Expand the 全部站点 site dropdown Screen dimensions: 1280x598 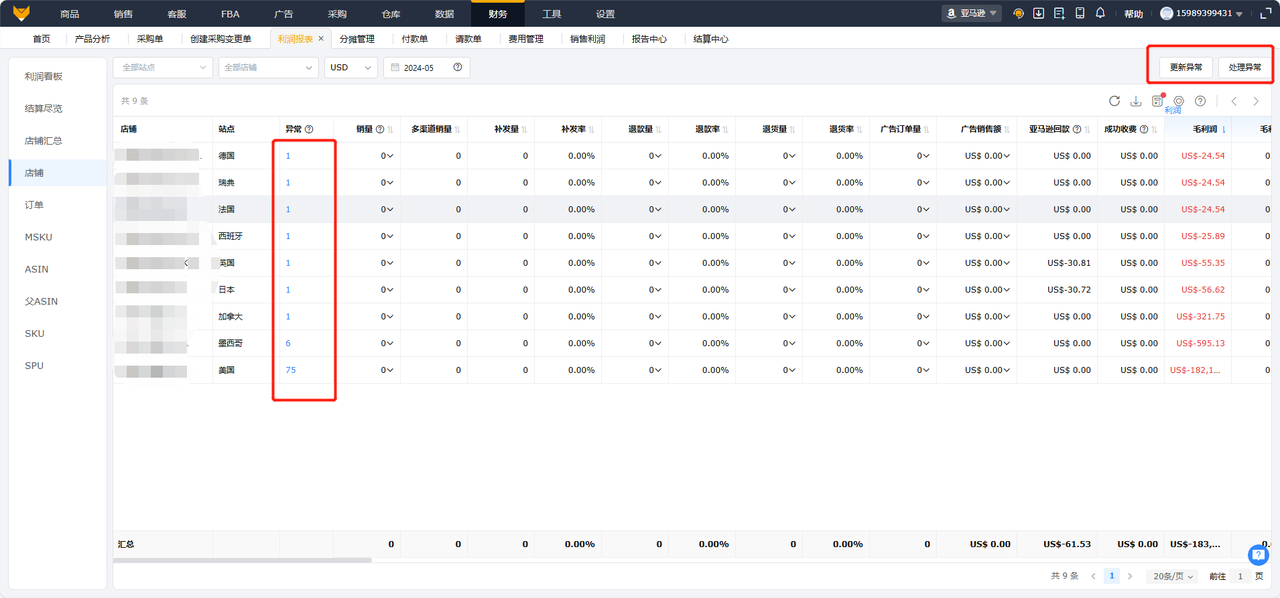click(163, 67)
